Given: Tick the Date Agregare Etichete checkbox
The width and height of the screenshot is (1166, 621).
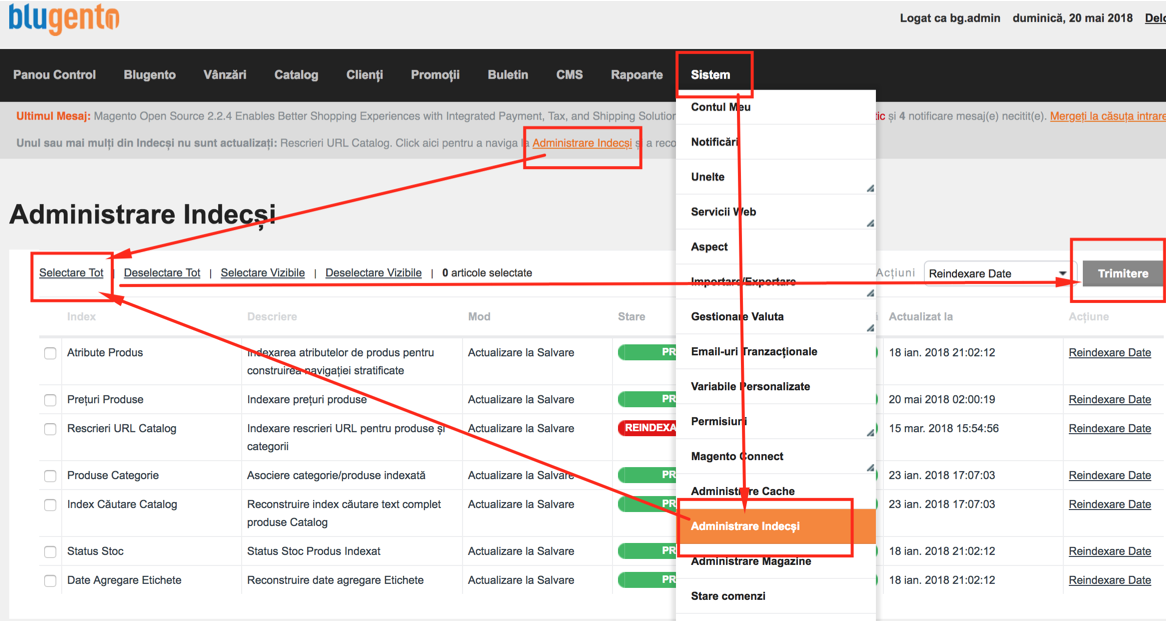Looking at the screenshot, I should 50,581.
